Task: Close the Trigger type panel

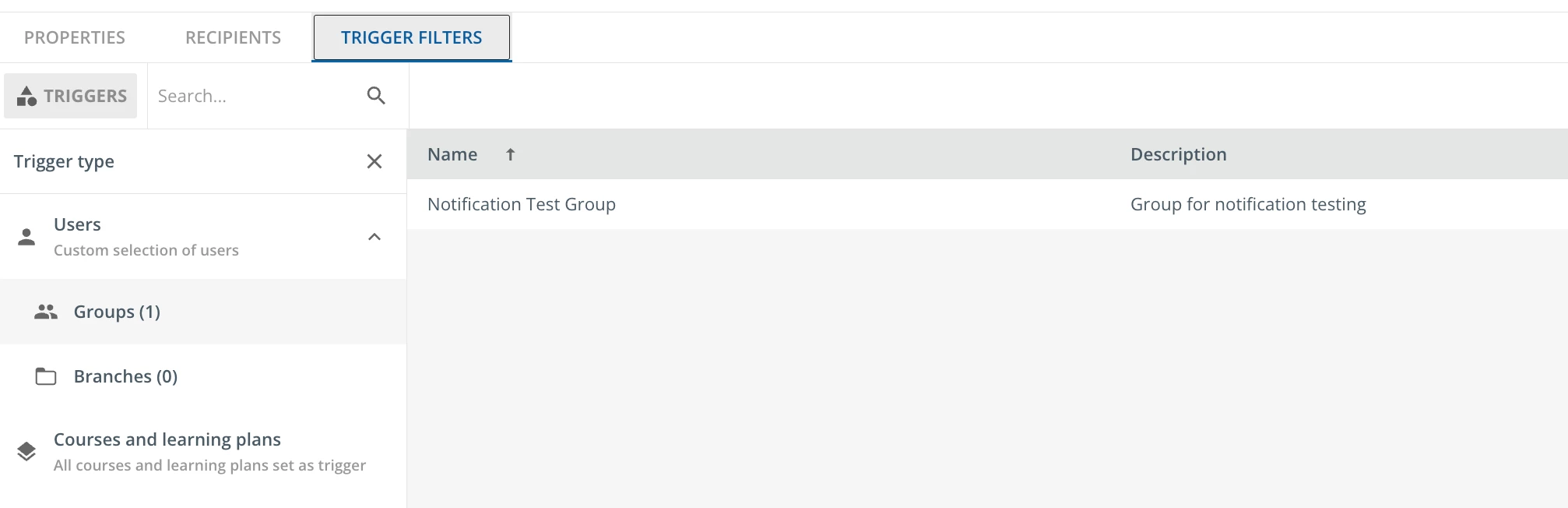Action: pyautogui.click(x=374, y=161)
